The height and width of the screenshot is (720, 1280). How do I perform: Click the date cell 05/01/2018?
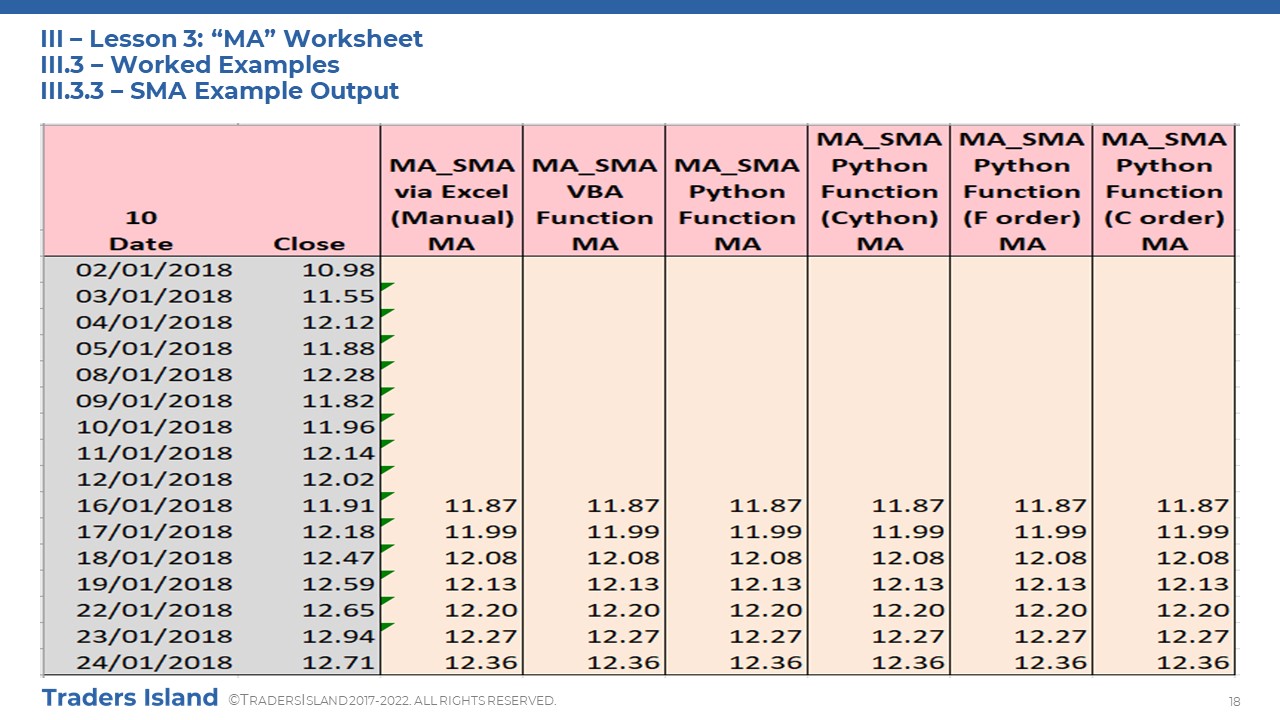tap(154, 348)
